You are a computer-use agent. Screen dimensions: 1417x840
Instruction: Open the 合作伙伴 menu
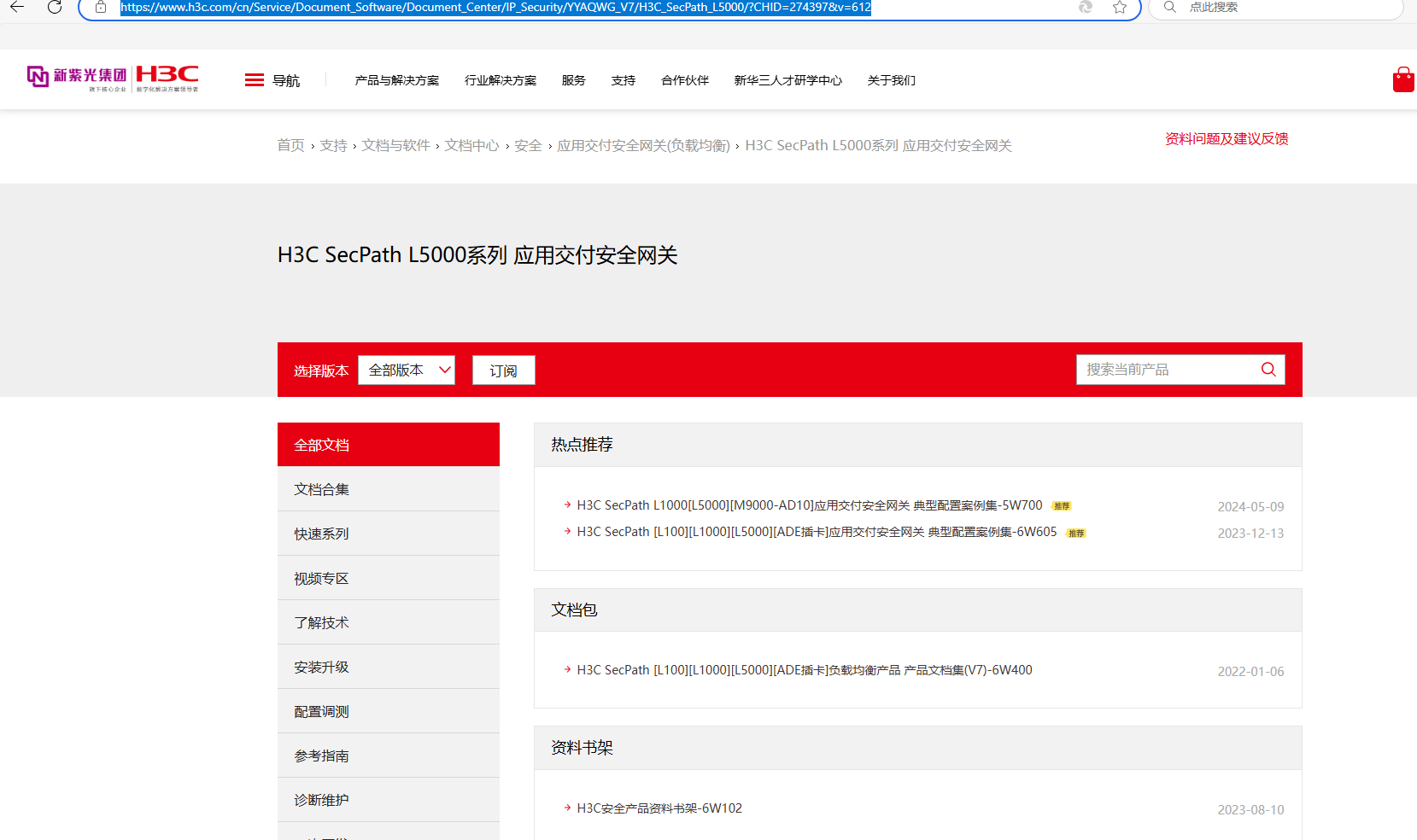pyautogui.click(x=685, y=80)
